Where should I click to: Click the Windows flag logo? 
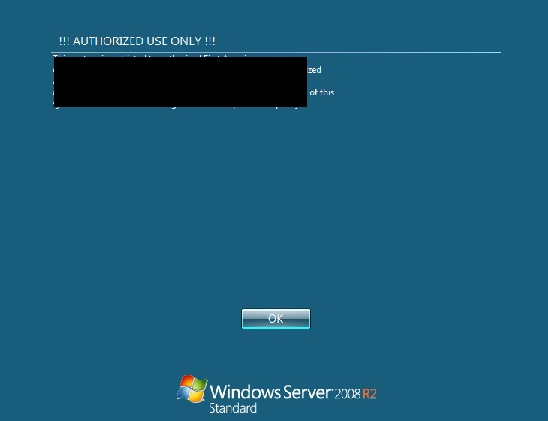(x=192, y=389)
